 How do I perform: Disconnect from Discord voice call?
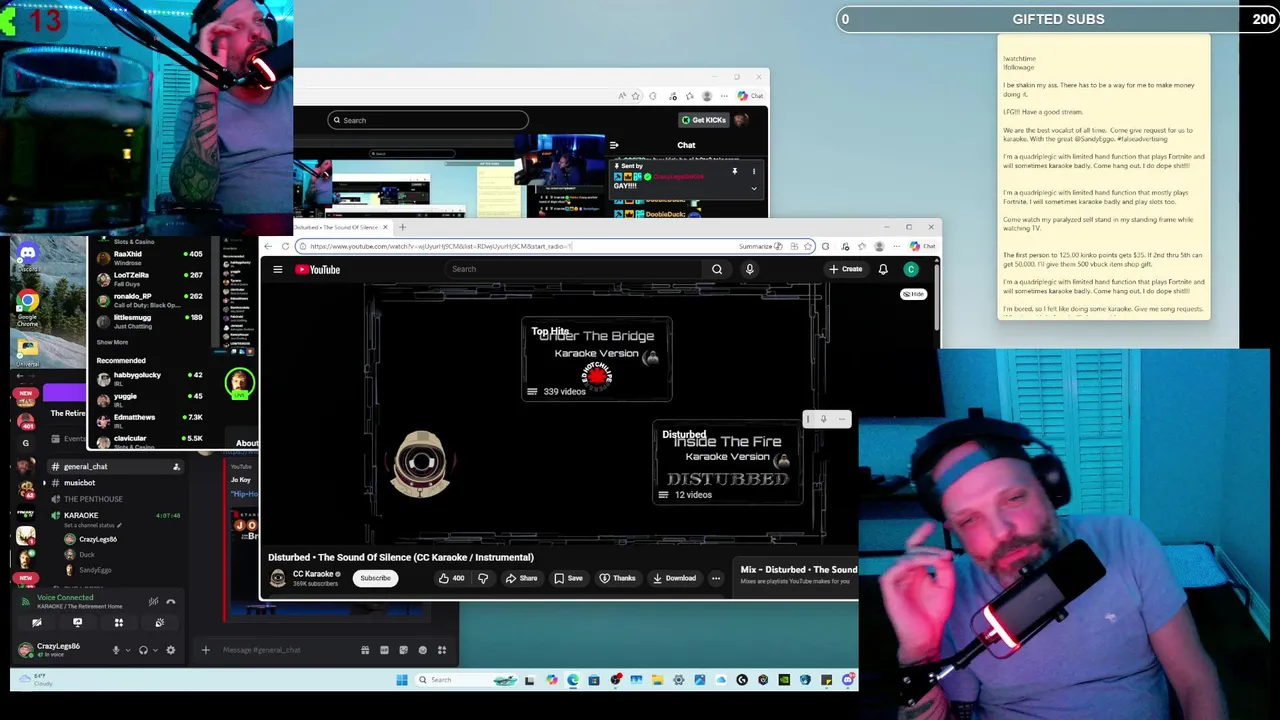(171, 601)
